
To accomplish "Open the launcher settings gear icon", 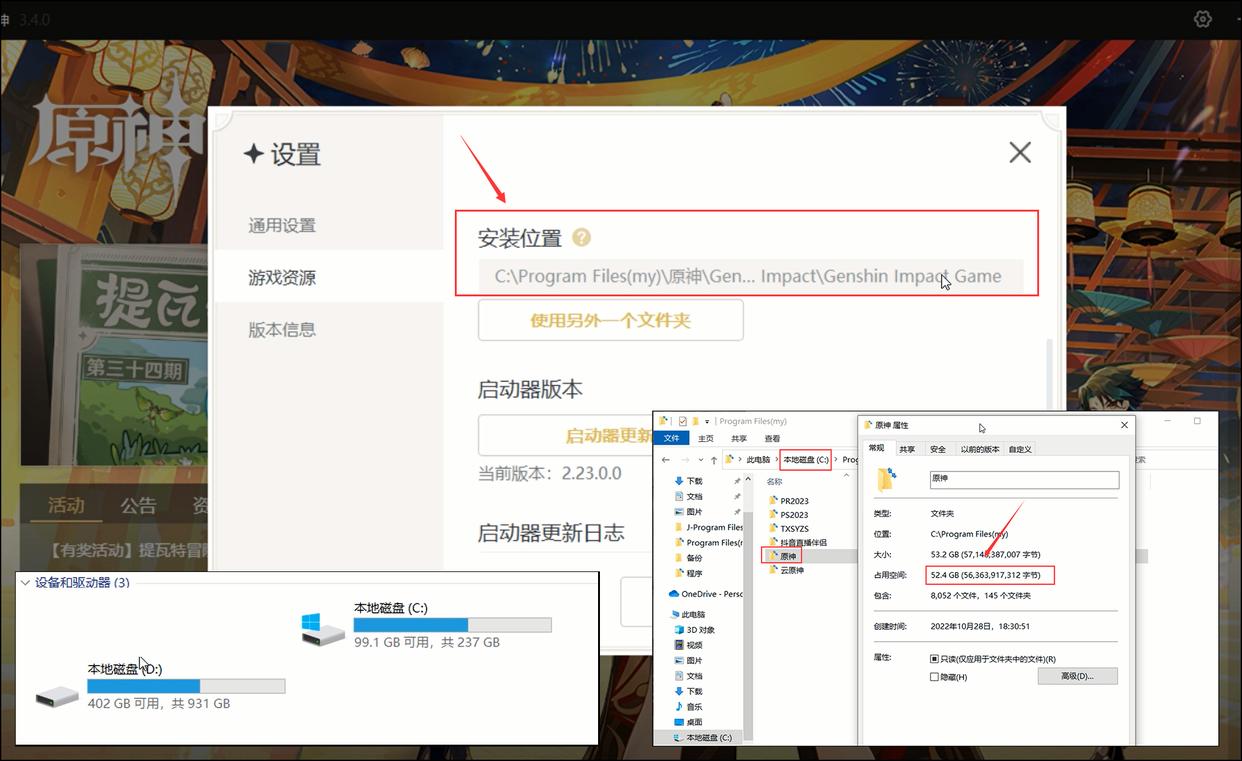I will click(1202, 18).
